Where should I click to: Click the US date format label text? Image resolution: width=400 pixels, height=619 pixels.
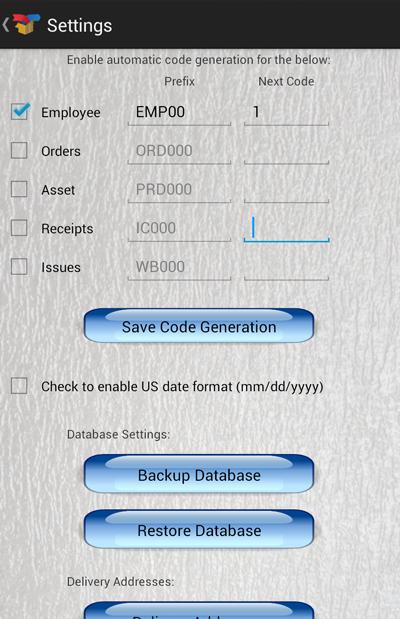(182, 386)
